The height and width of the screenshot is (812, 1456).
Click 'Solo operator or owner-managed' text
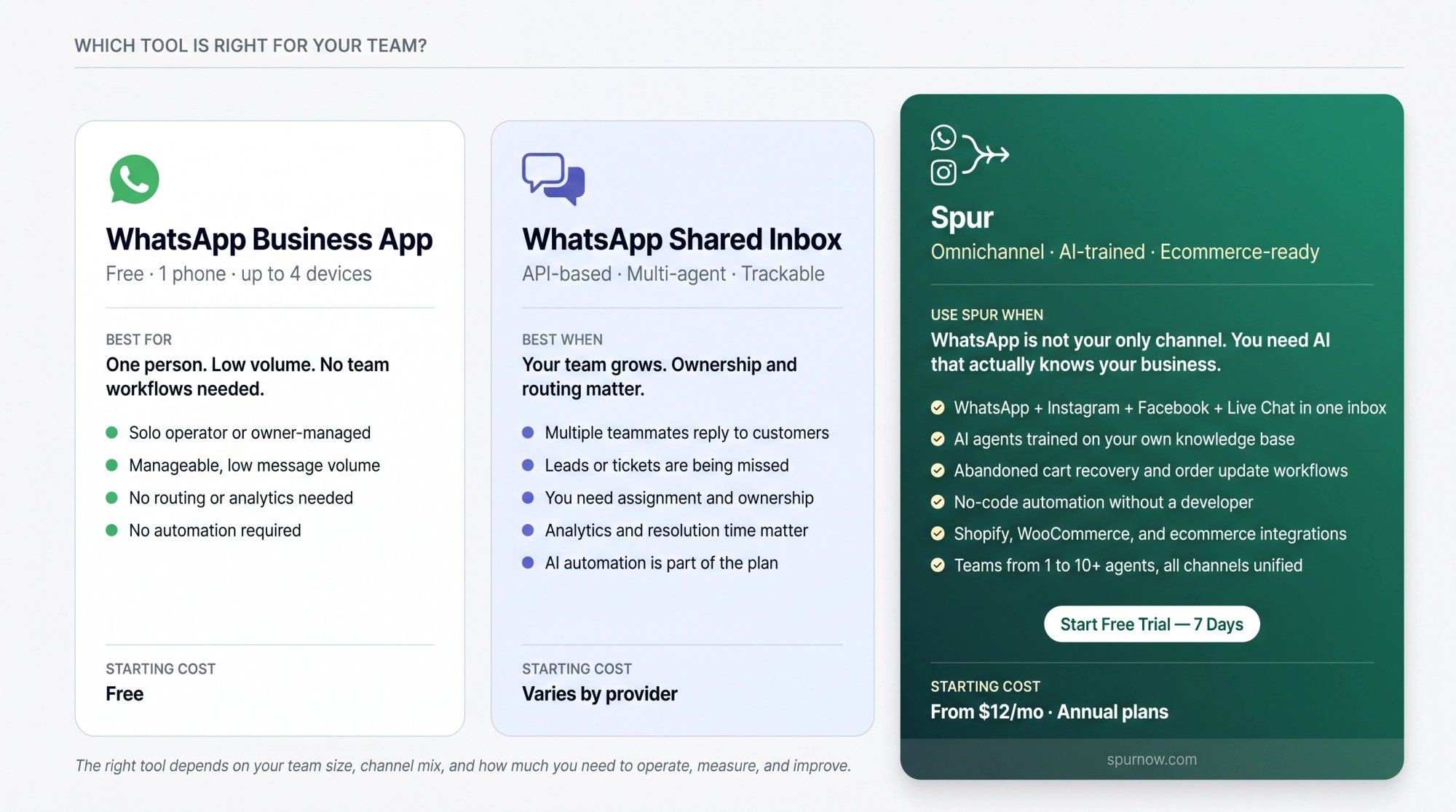[x=250, y=433]
